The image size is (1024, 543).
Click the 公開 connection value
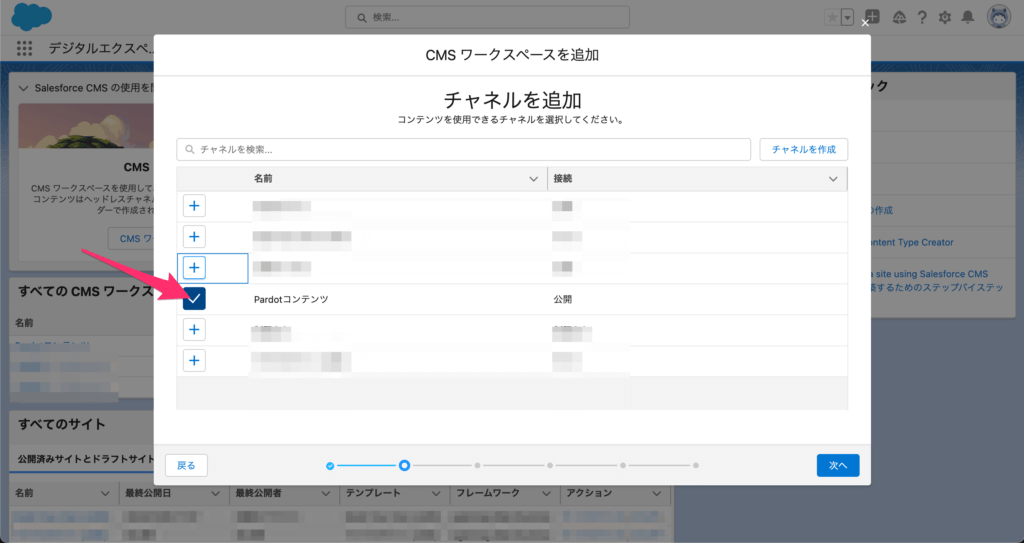coord(563,299)
